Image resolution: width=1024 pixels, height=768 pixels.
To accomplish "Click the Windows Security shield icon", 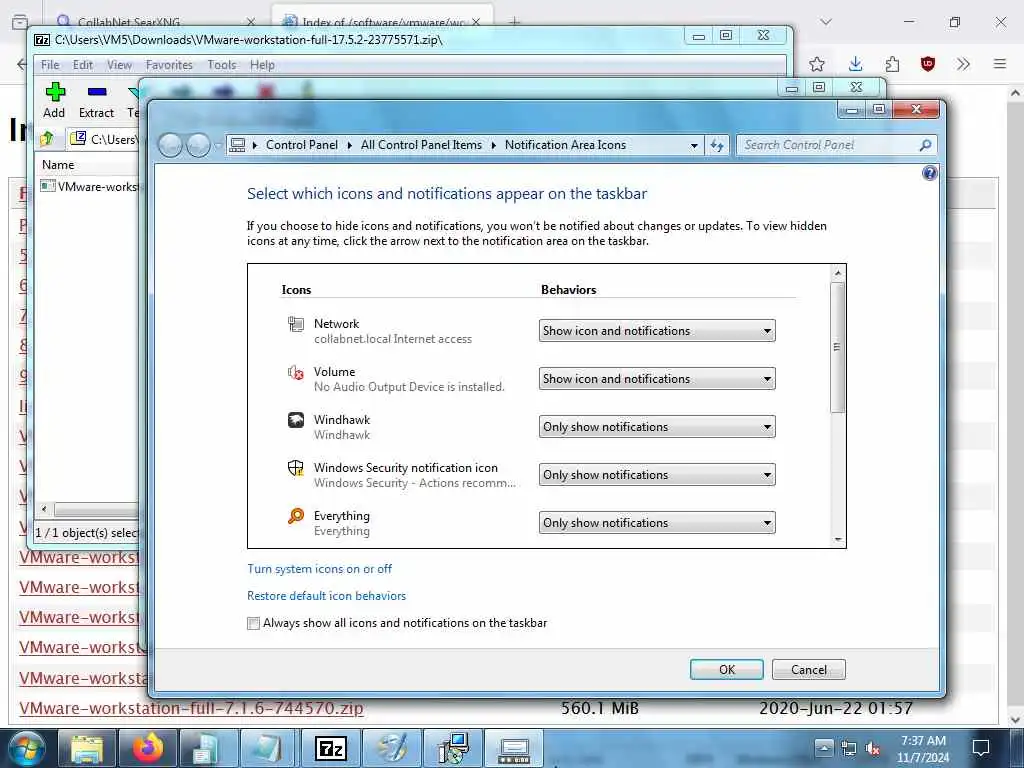I will tap(296, 468).
